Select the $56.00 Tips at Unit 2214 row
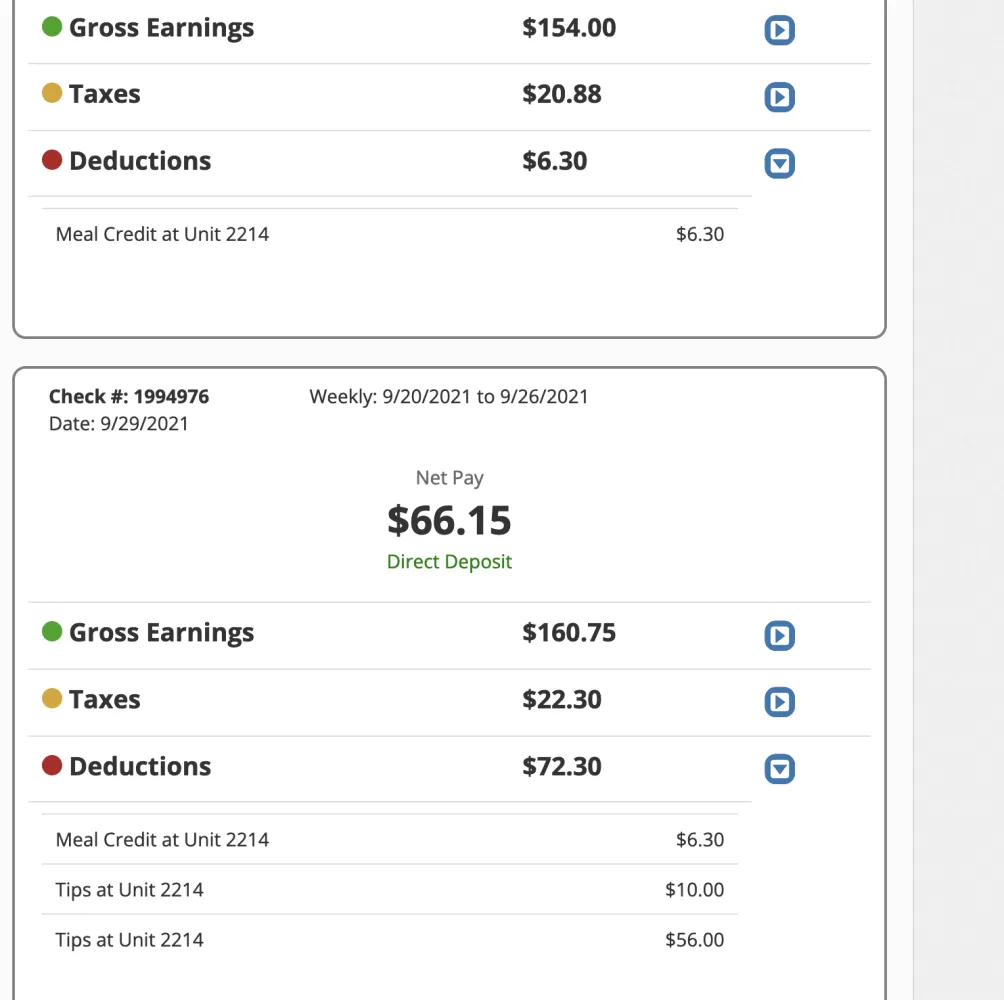Screen dimensions: 1004x1000 coord(389,940)
